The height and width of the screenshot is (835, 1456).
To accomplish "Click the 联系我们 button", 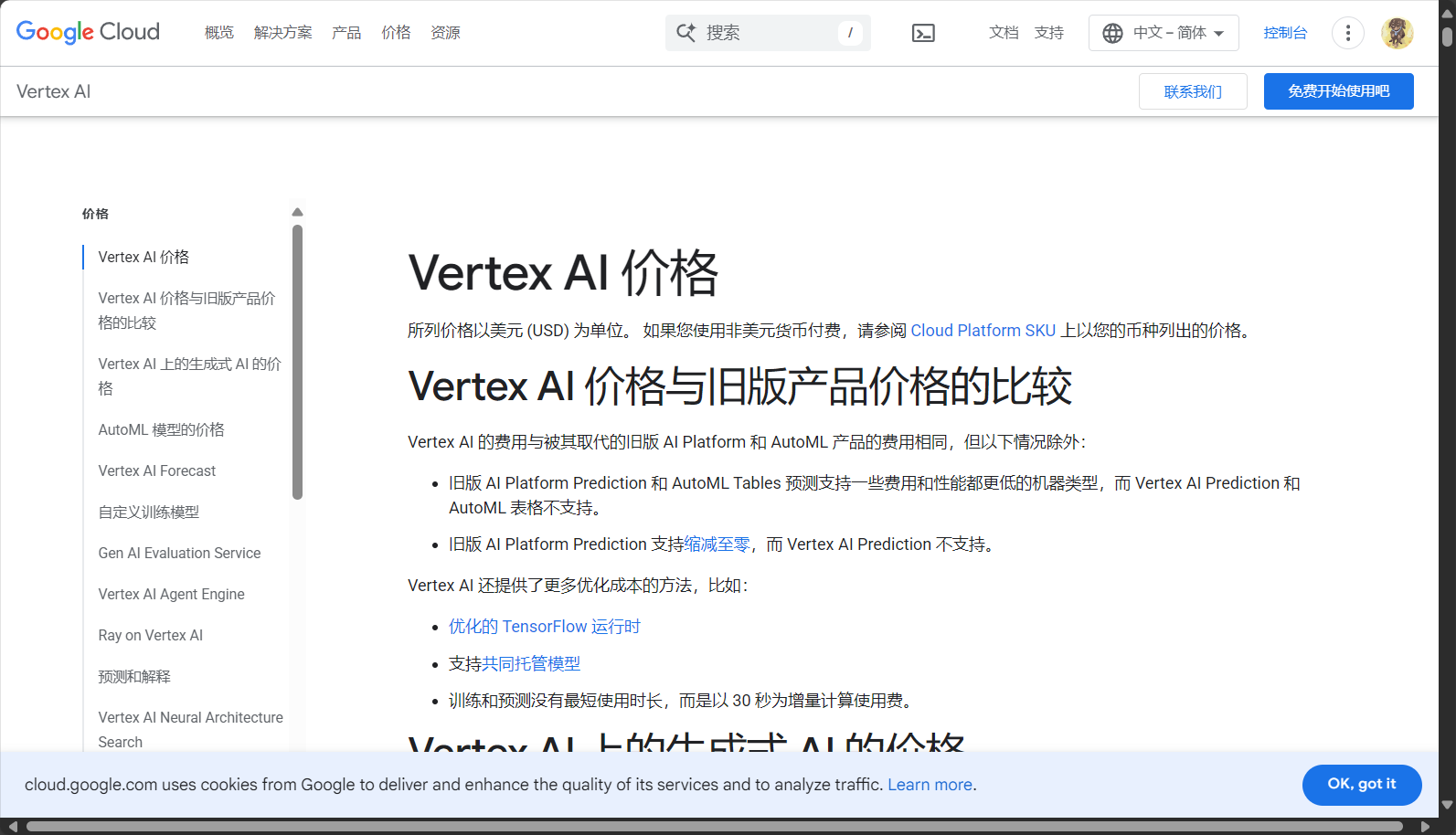I will point(1193,91).
